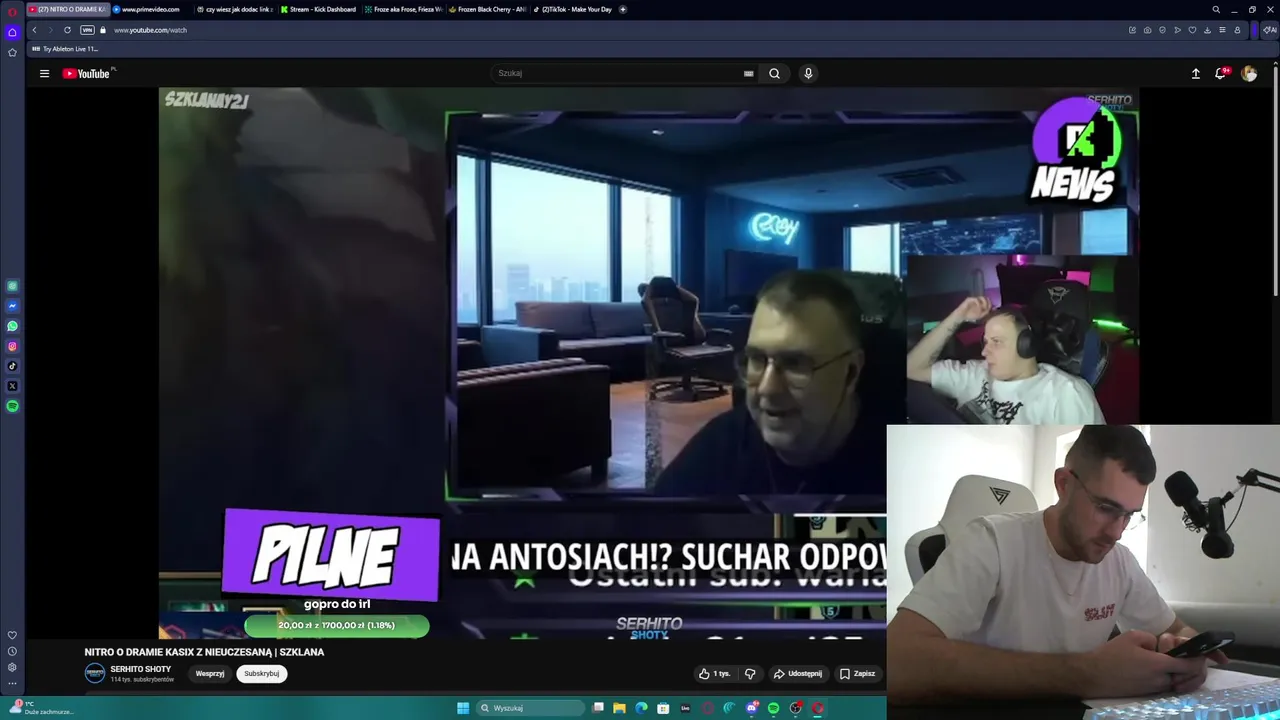Click the video title NITRO O DRAMIE KASIX
1280x720 pixels.
(x=204, y=652)
